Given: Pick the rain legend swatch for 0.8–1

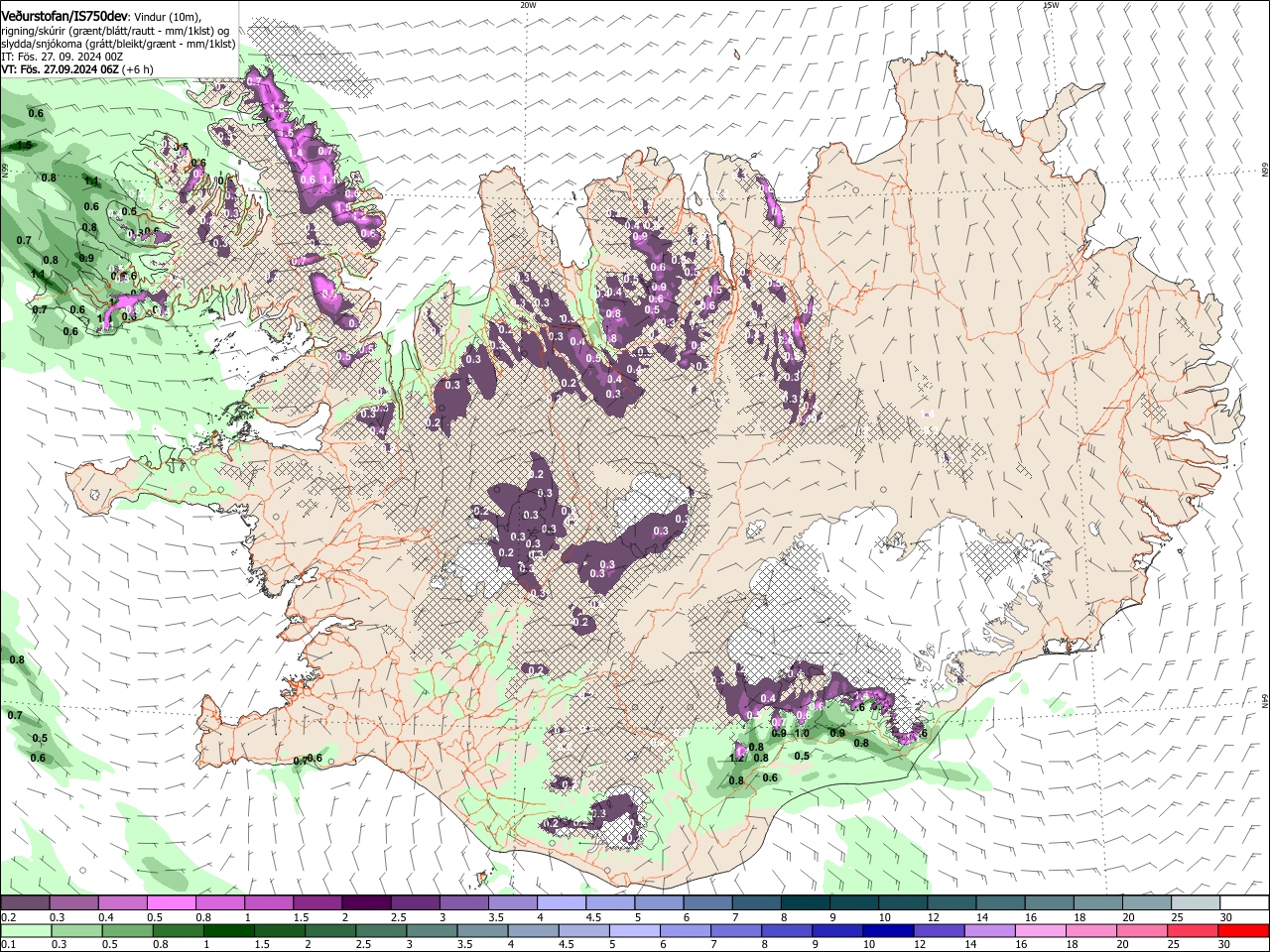Looking at the screenshot, I should (x=178, y=931).
